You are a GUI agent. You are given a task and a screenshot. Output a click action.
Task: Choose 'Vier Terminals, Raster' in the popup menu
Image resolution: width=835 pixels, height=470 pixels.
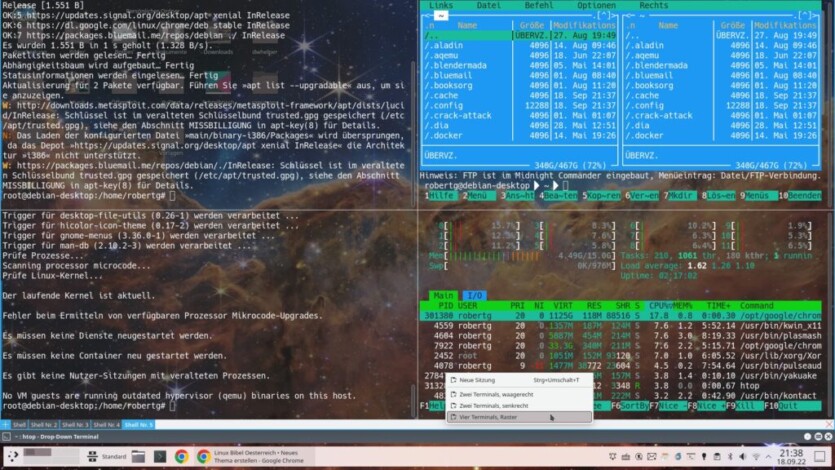pyautogui.click(x=519, y=417)
